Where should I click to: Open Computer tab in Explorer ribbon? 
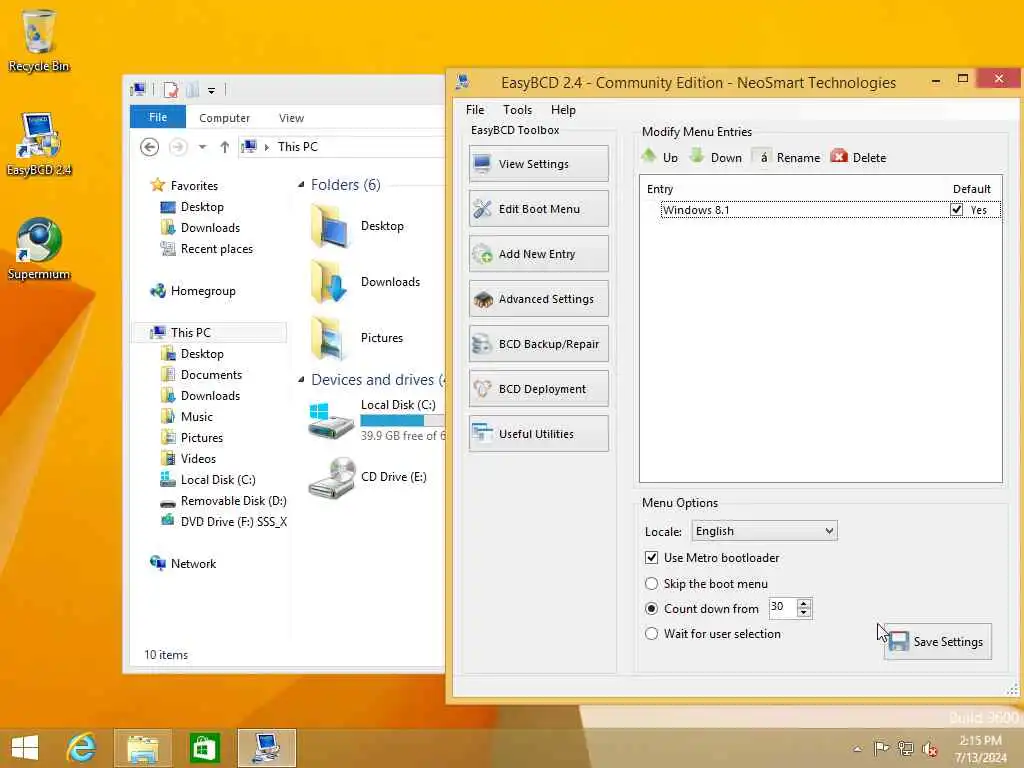(x=224, y=118)
